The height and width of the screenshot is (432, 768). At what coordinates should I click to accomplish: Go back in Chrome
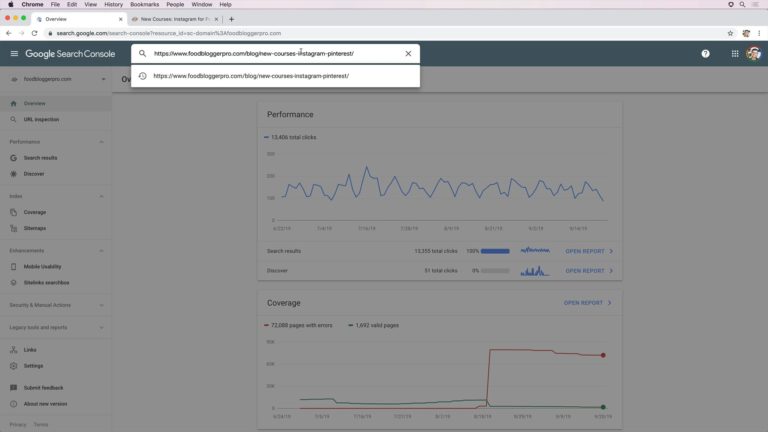[x=8, y=33]
